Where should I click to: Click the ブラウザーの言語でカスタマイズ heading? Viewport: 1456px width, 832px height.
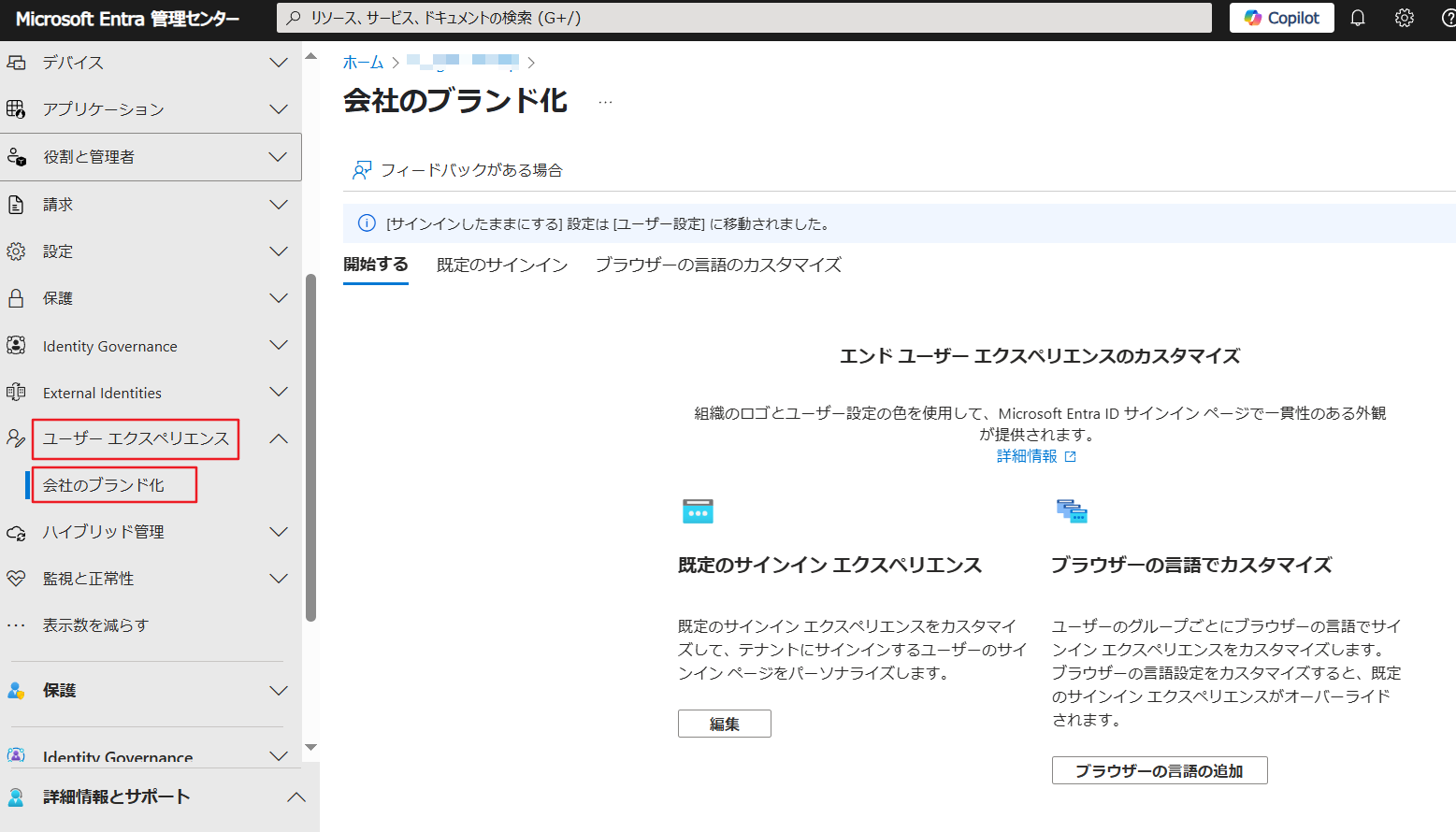coord(1191,566)
